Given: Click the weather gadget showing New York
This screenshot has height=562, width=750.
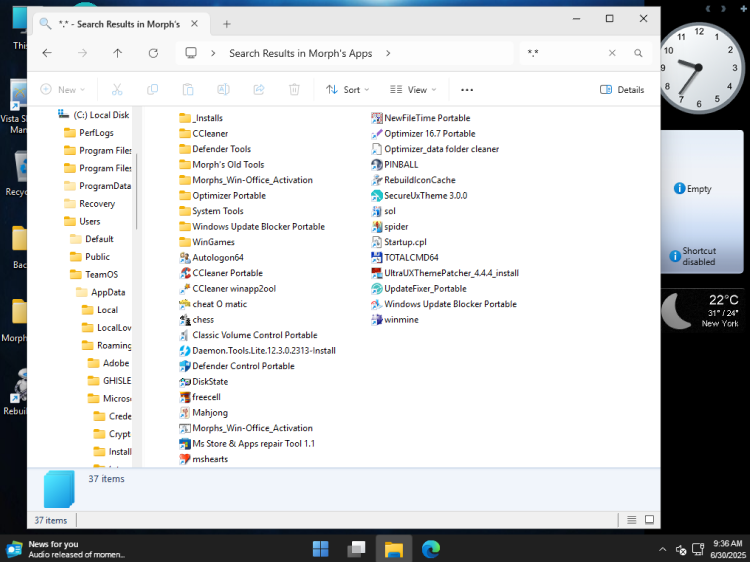Looking at the screenshot, I should pyautogui.click(x=702, y=312).
